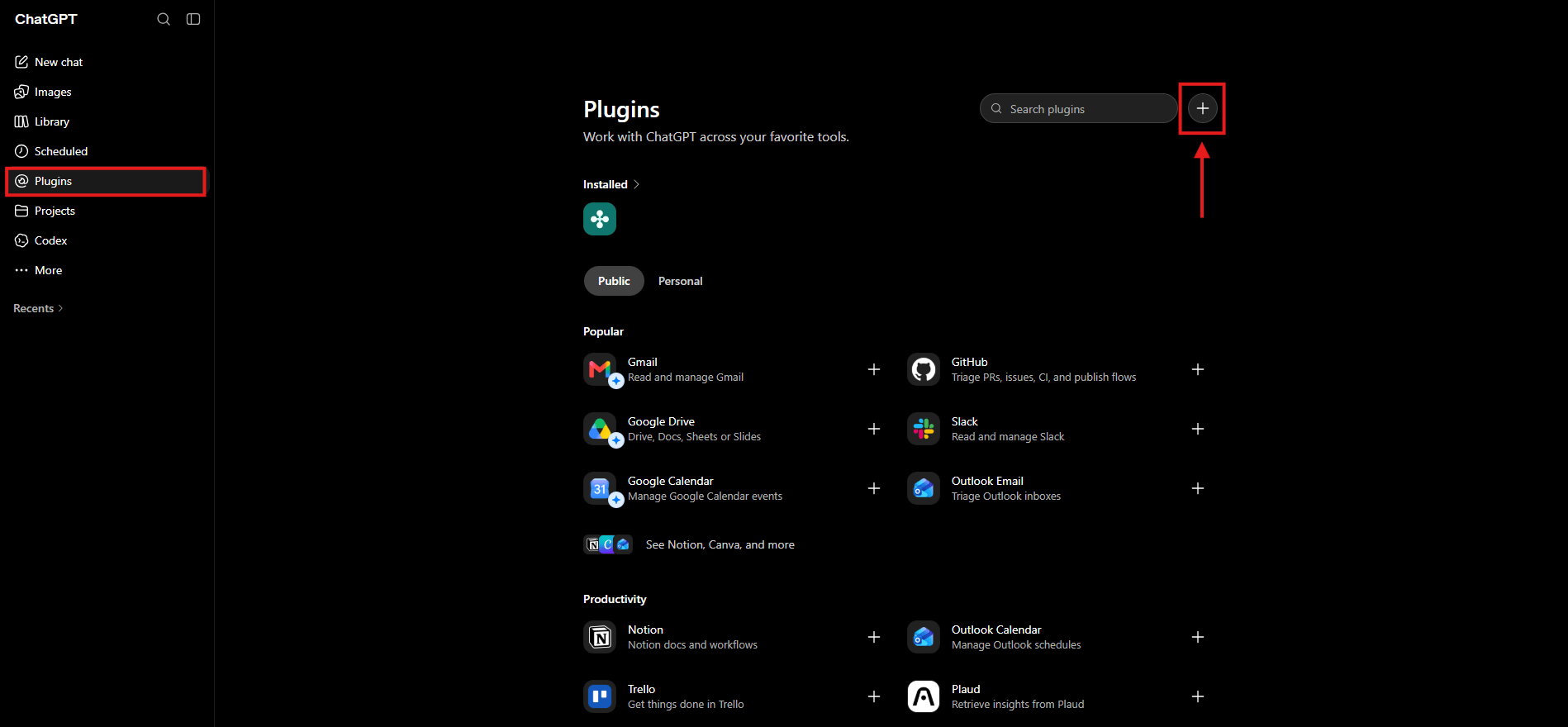Click the Google Calendar plugin name

click(x=671, y=481)
